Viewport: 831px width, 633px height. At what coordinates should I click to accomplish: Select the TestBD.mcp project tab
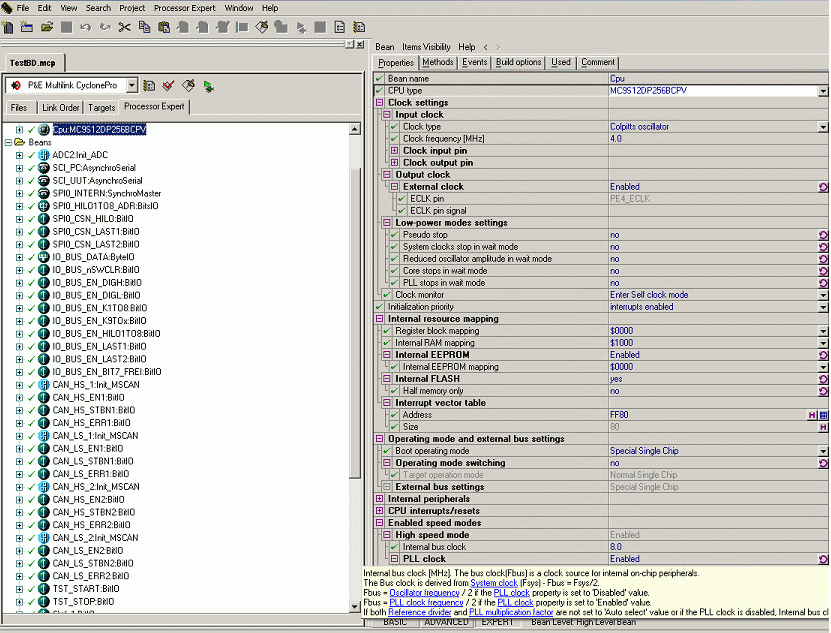pos(33,63)
